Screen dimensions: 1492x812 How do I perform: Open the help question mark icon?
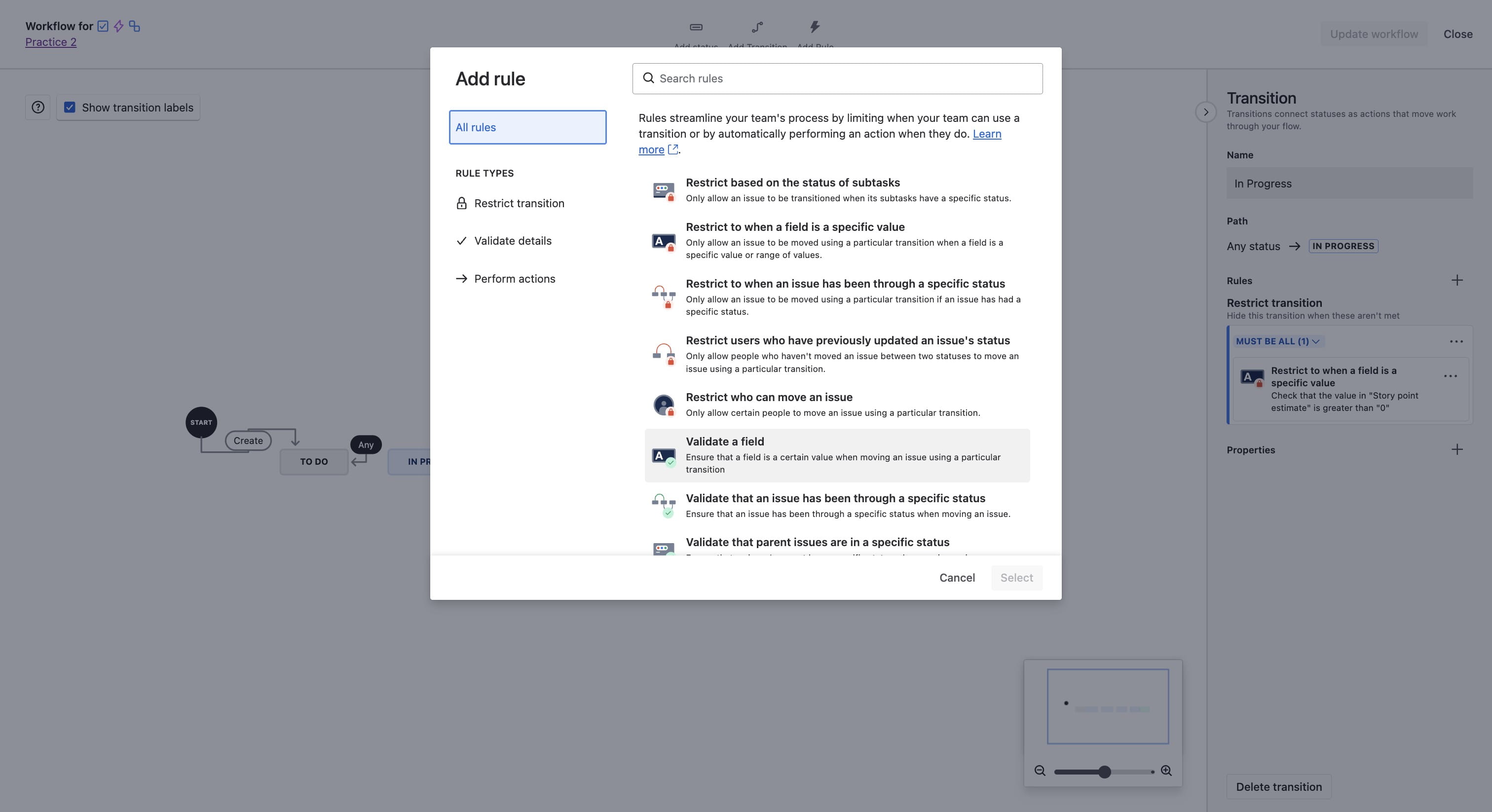(37, 107)
